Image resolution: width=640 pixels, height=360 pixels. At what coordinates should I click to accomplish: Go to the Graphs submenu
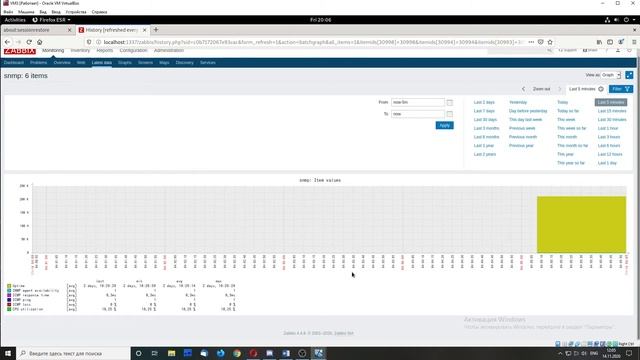click(x=125, y=63)
